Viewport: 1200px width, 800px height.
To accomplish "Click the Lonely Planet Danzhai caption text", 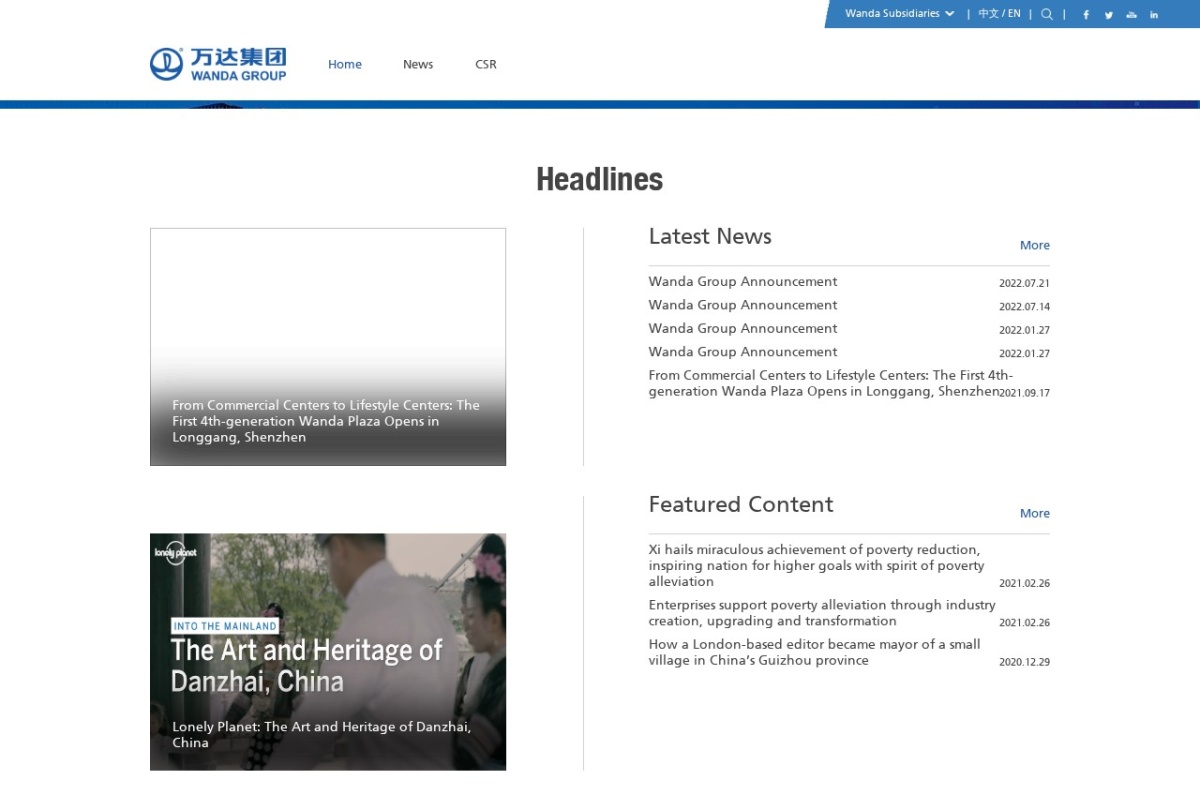I will click(x=321, y=734).
